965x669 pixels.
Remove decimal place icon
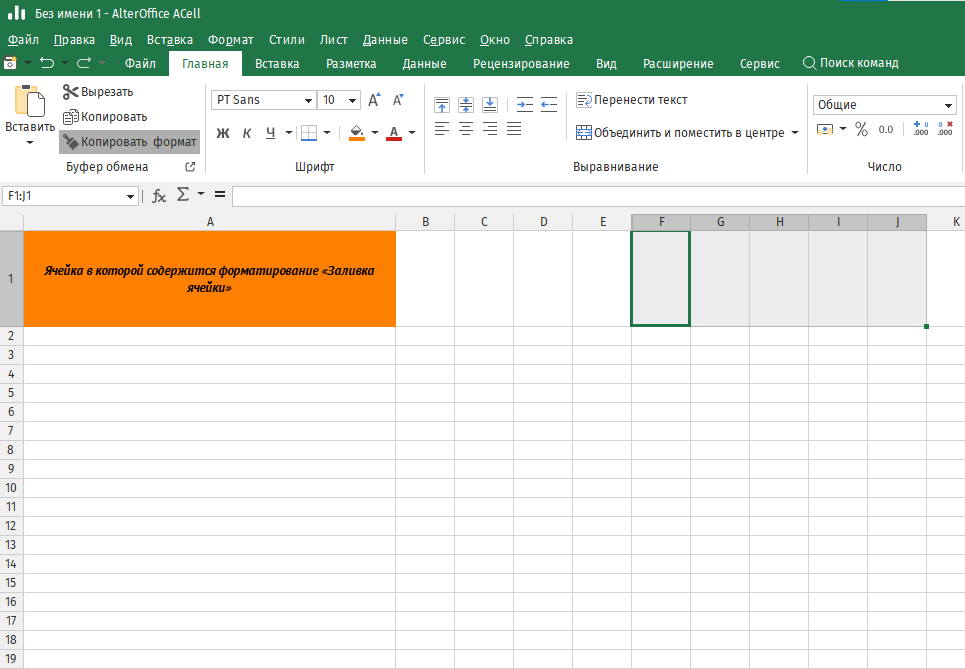click(945, 129)
